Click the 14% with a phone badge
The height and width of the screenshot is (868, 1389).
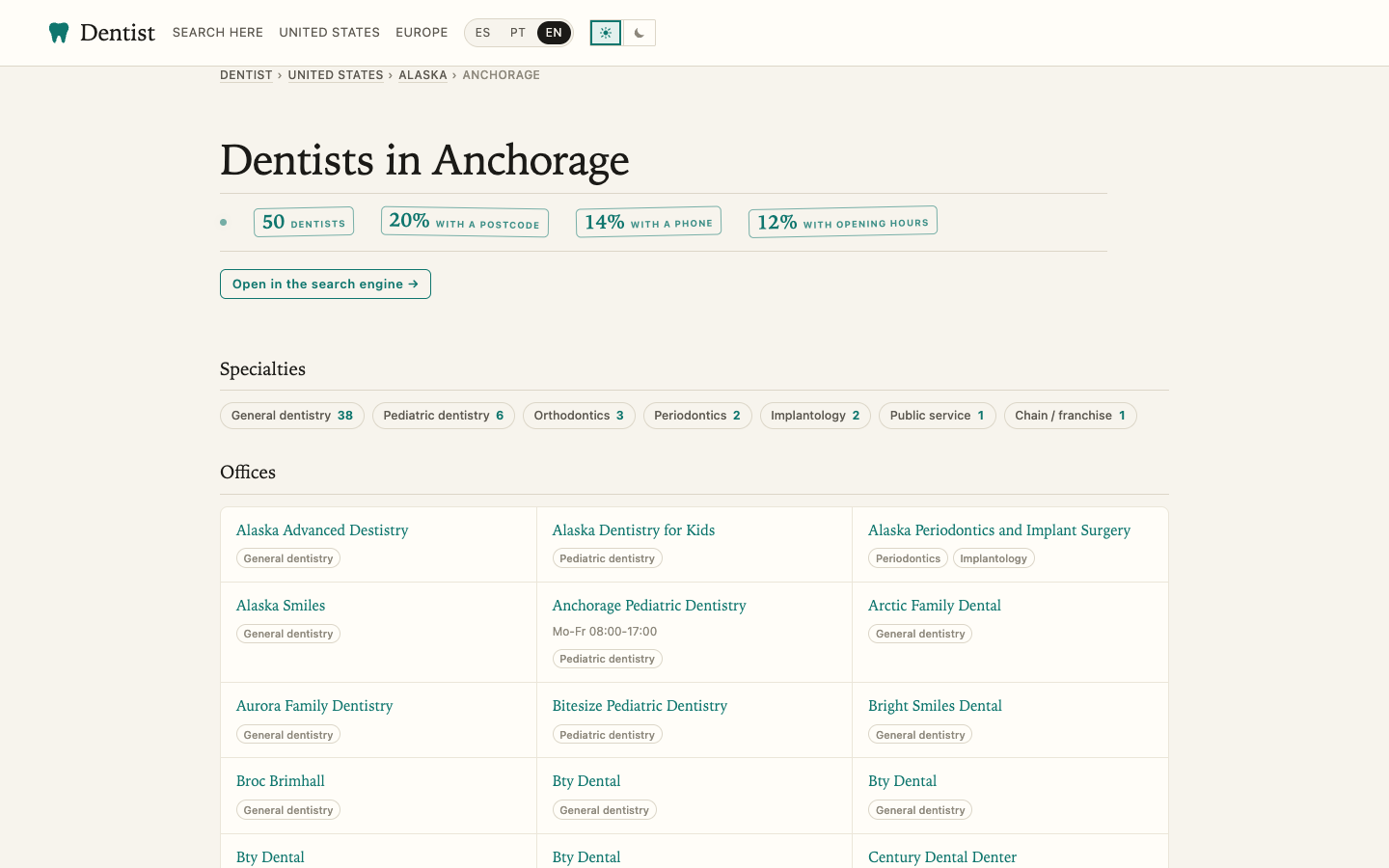[x=648, y=222]
